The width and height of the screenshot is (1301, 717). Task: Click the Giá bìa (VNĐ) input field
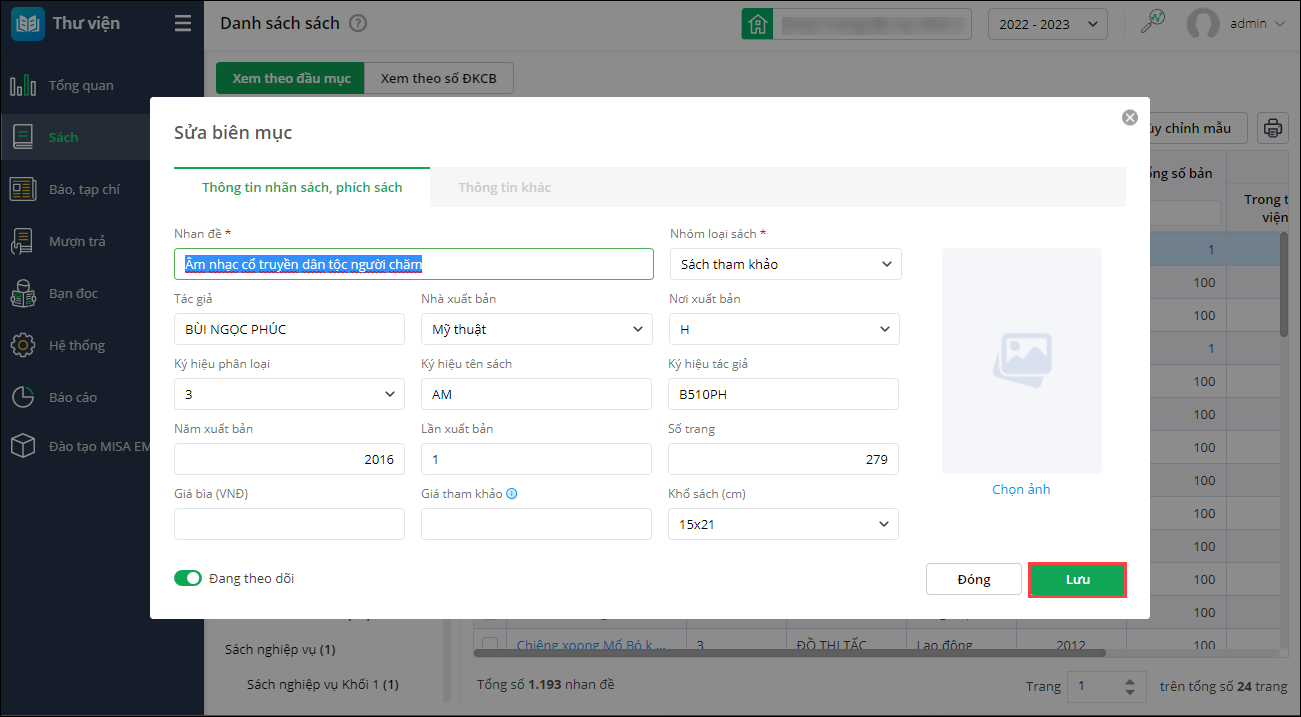pos(289,524)
